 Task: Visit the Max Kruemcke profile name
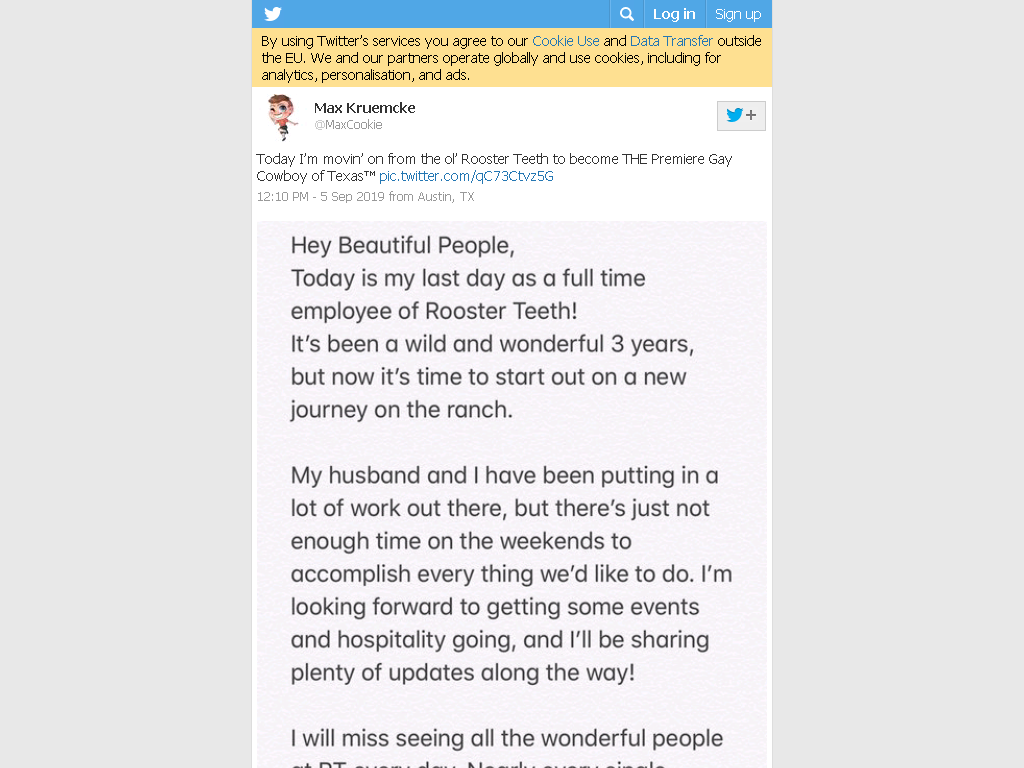(x=364, y=108)
